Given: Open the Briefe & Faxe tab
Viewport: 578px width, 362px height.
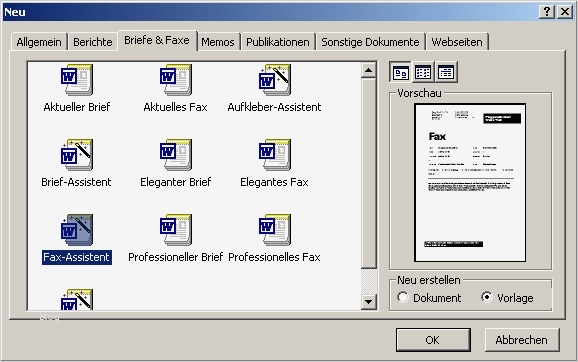Looking at the screenshot, I should [157, 40].
